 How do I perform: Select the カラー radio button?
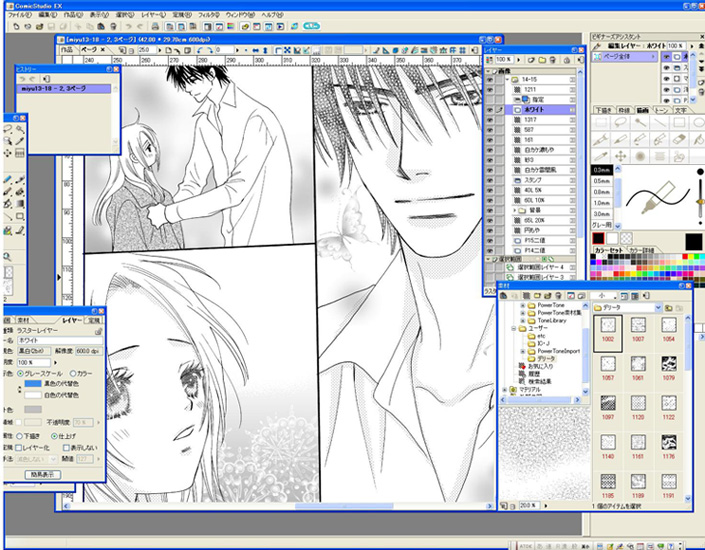73,374
